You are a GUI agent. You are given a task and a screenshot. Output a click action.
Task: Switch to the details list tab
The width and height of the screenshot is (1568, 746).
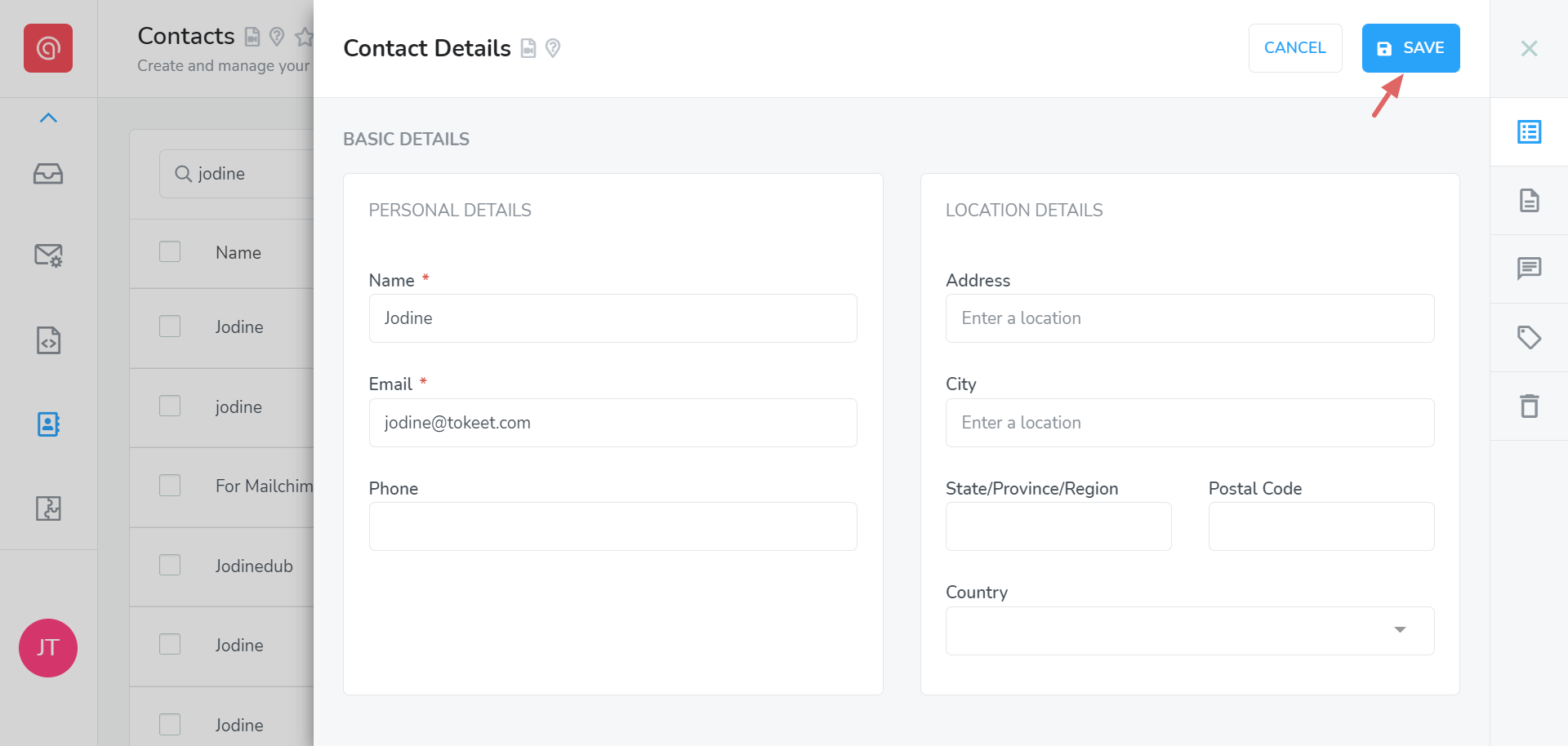click(1529, 132)
